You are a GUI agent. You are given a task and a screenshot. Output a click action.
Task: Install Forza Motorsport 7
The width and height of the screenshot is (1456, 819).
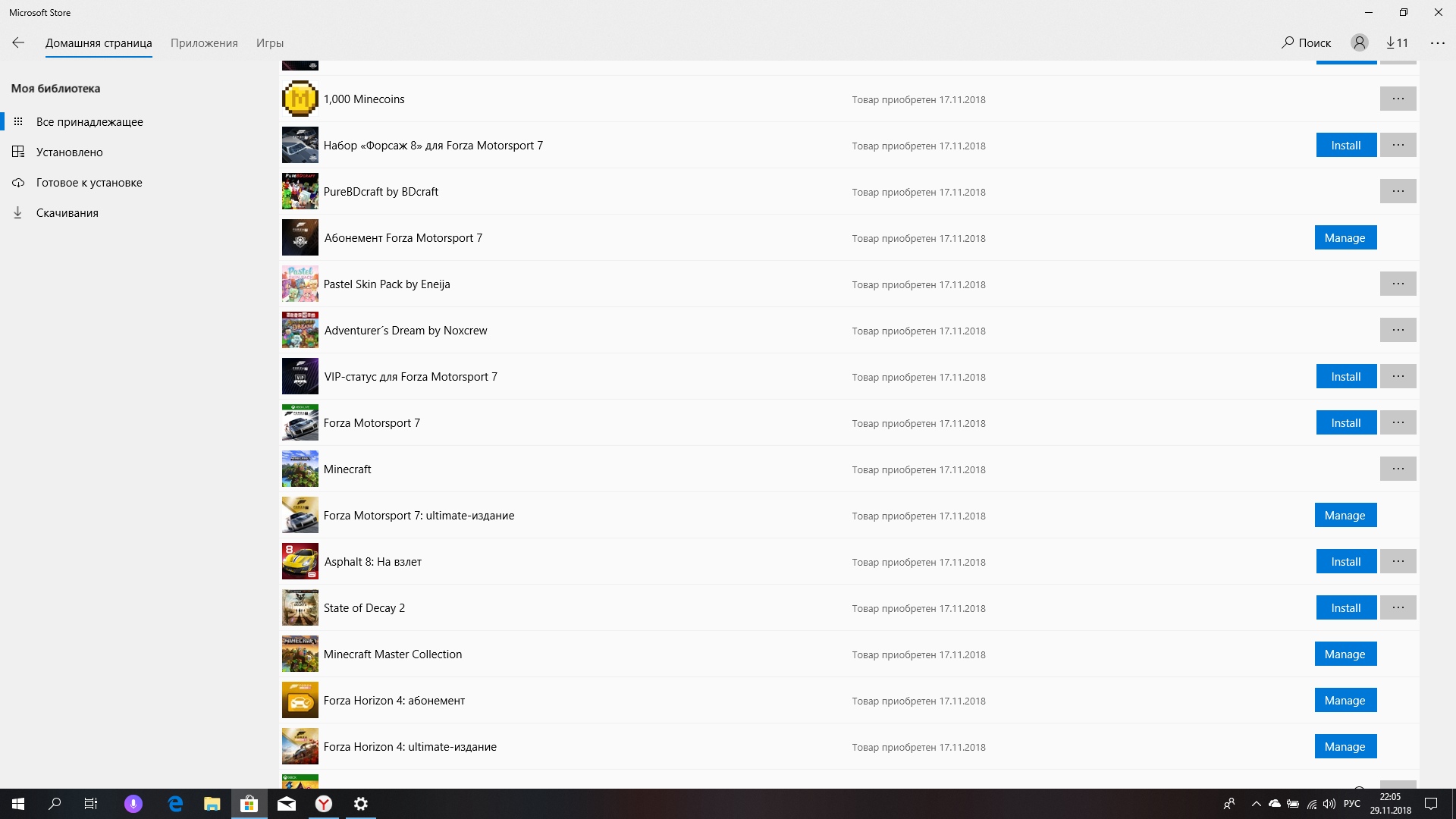(x=1346, y=423)
